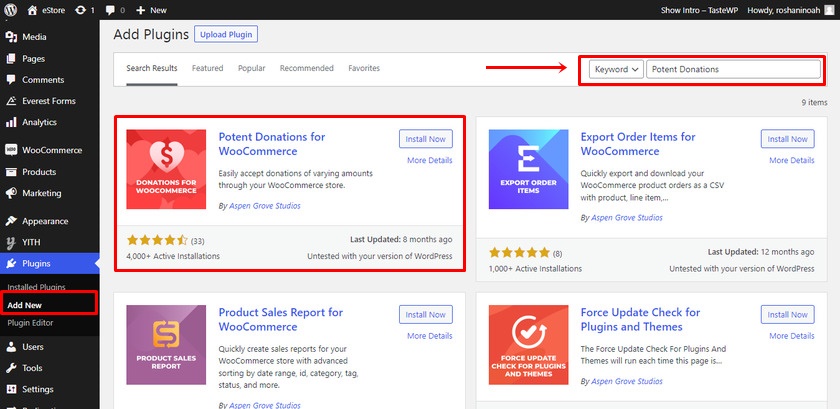Click the Analytics bar chart icon
The height and width of the screenshot is (409, 840).
click(x=11, y=122)
